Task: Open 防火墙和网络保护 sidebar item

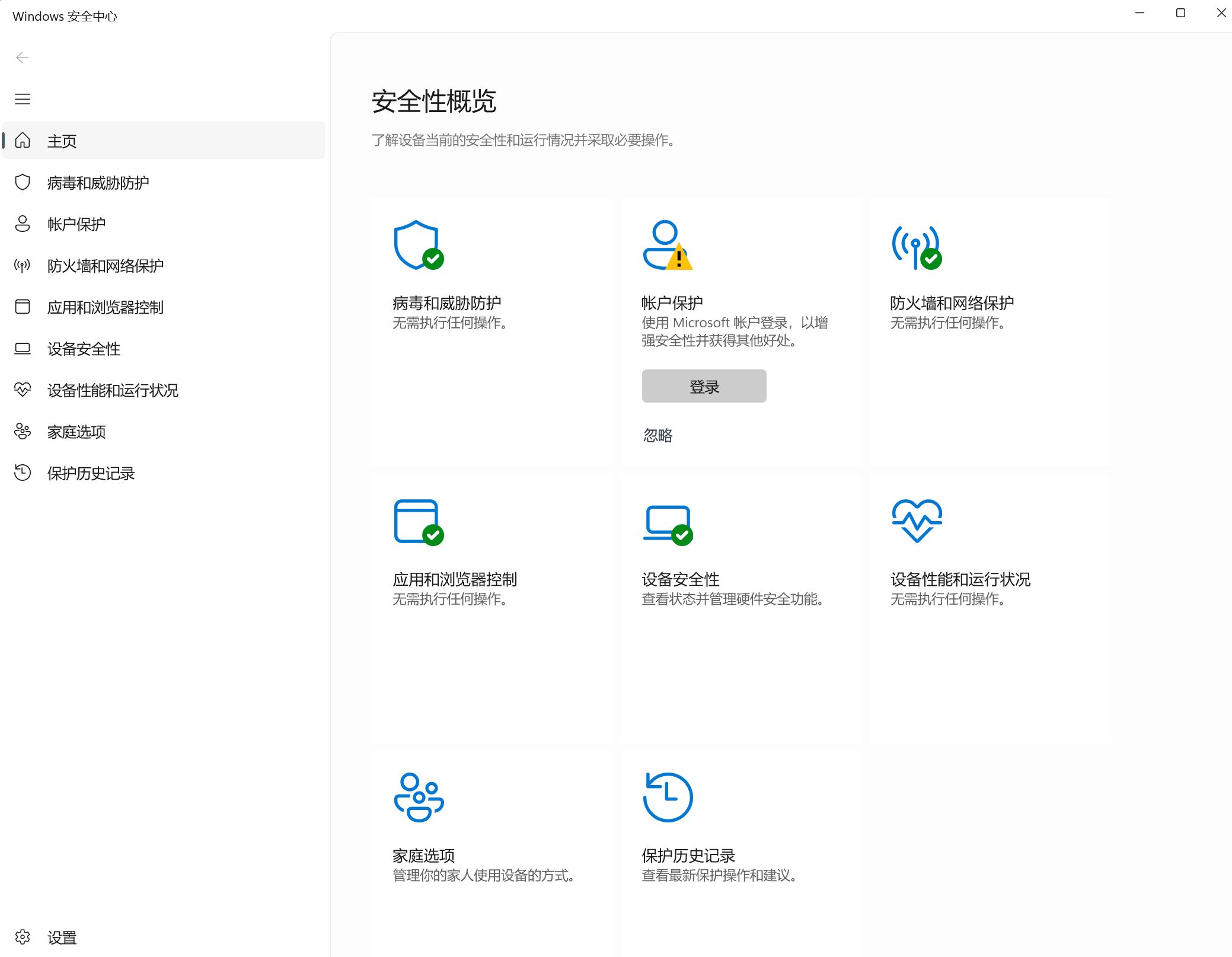Action: coord(105,266)
